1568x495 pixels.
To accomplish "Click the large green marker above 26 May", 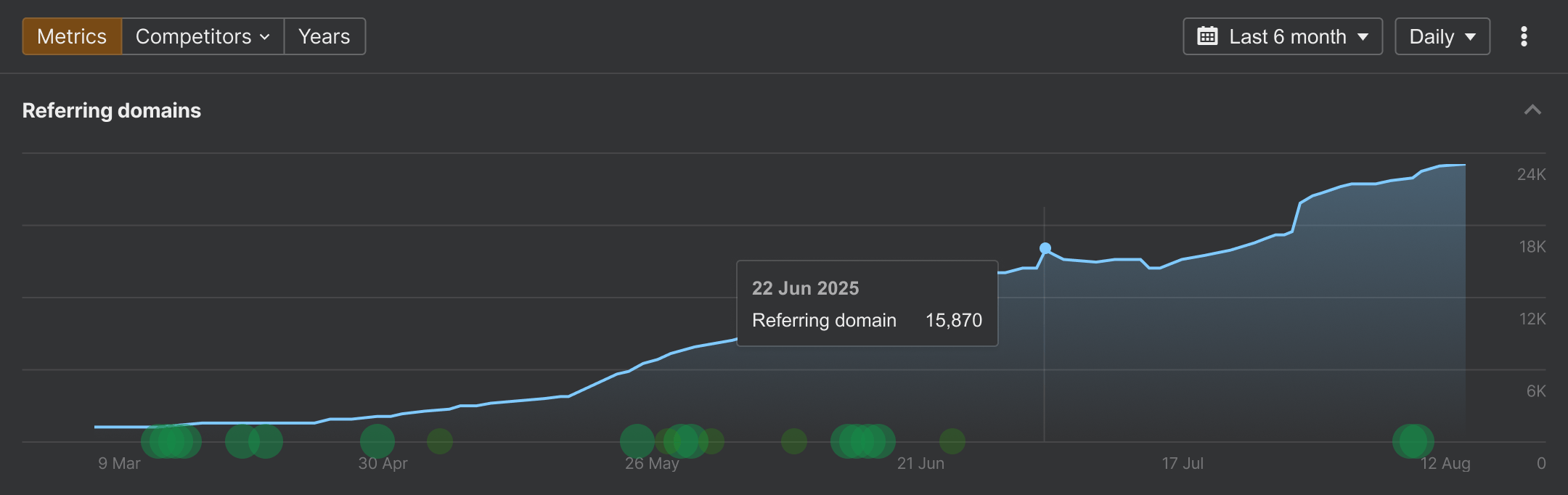I will [637, 441].
